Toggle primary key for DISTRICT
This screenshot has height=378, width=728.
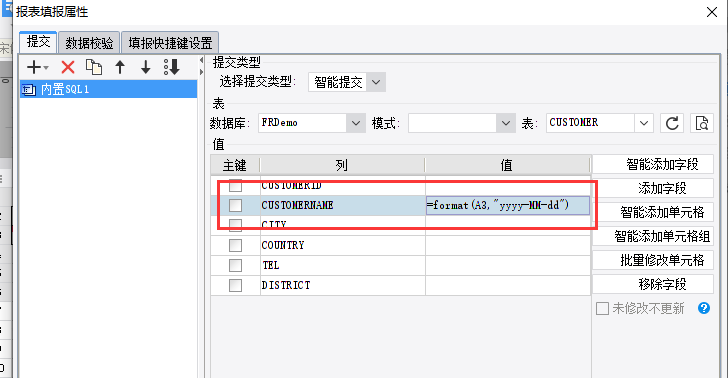(235, 285)
